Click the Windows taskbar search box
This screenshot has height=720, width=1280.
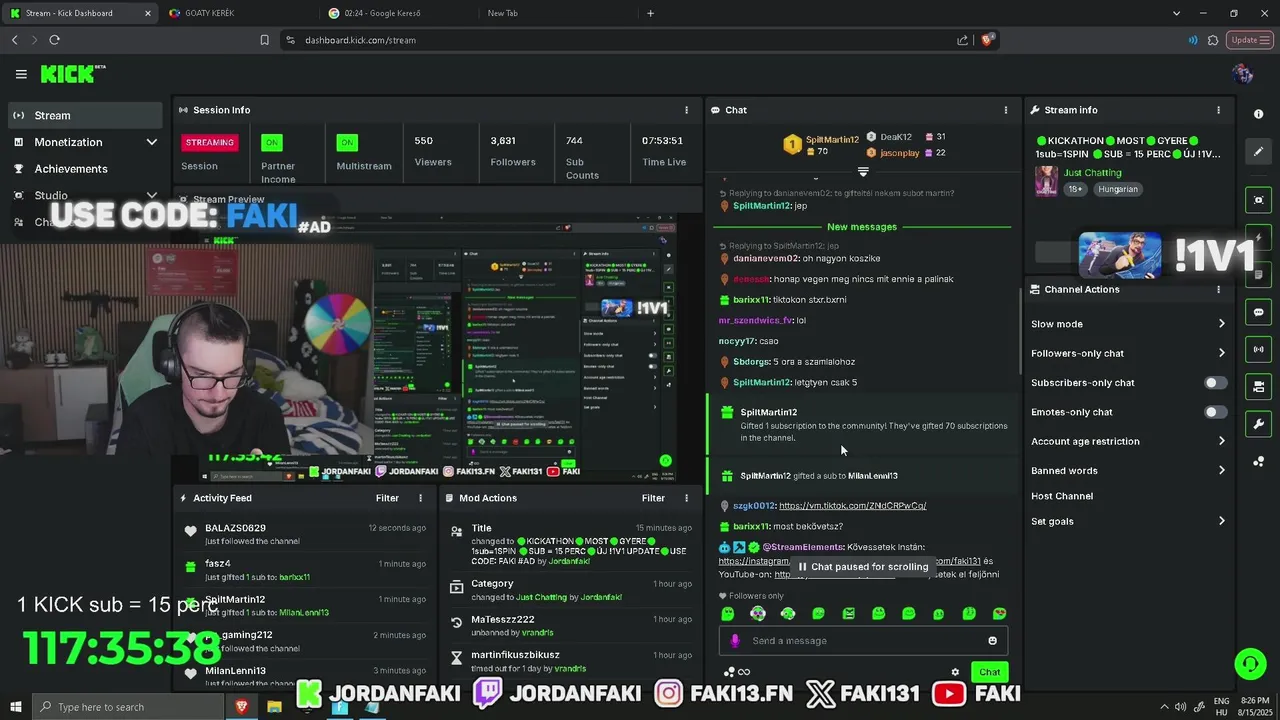click(x=128, y=707)
